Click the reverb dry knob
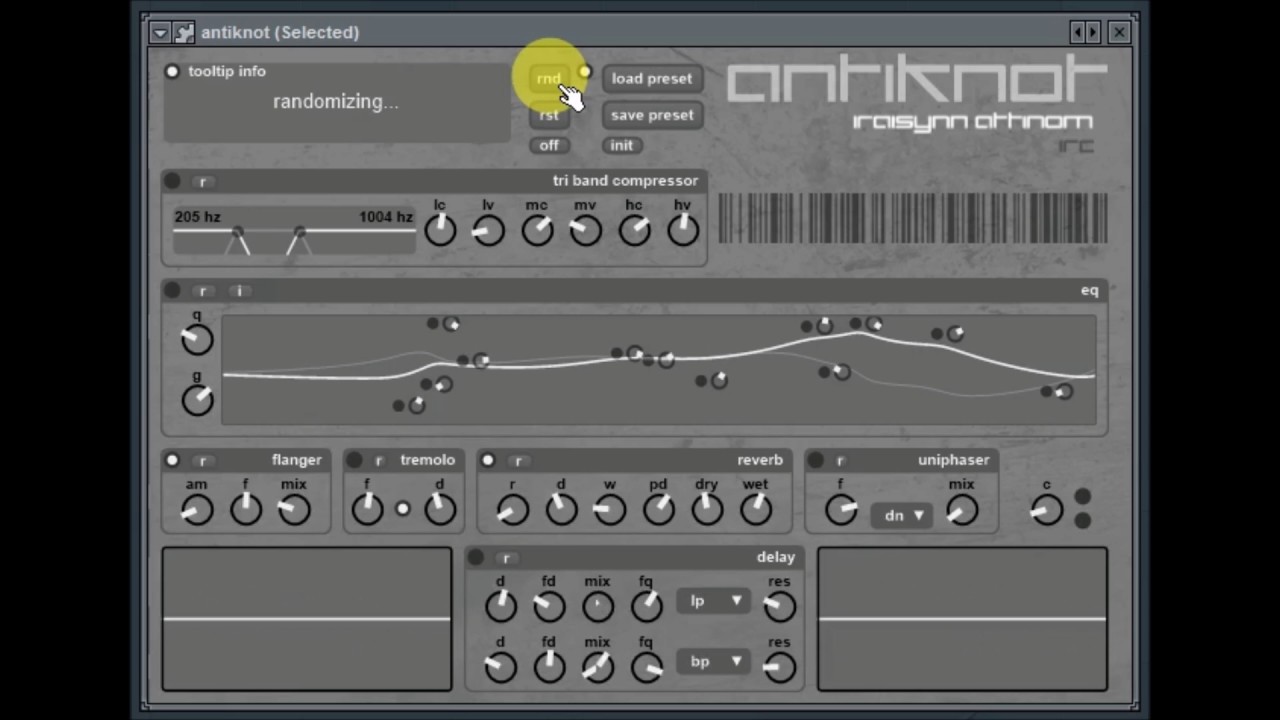The image size is (1280, 720). tap(707, 510)
